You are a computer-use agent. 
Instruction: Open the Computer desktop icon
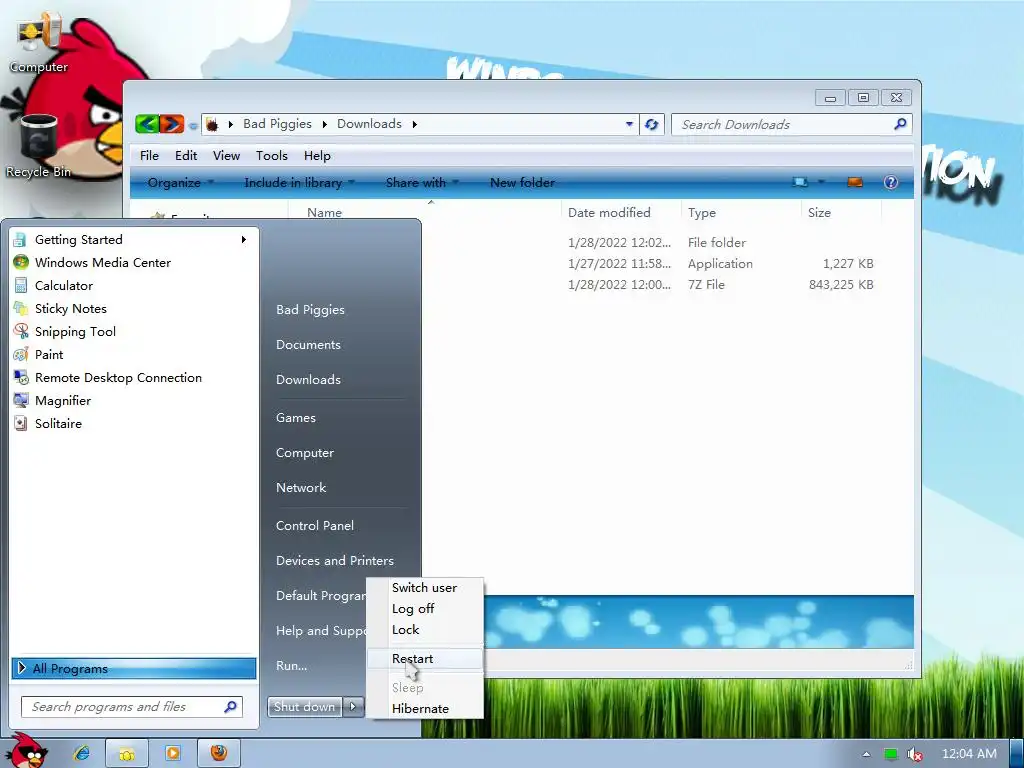(38, 42)
